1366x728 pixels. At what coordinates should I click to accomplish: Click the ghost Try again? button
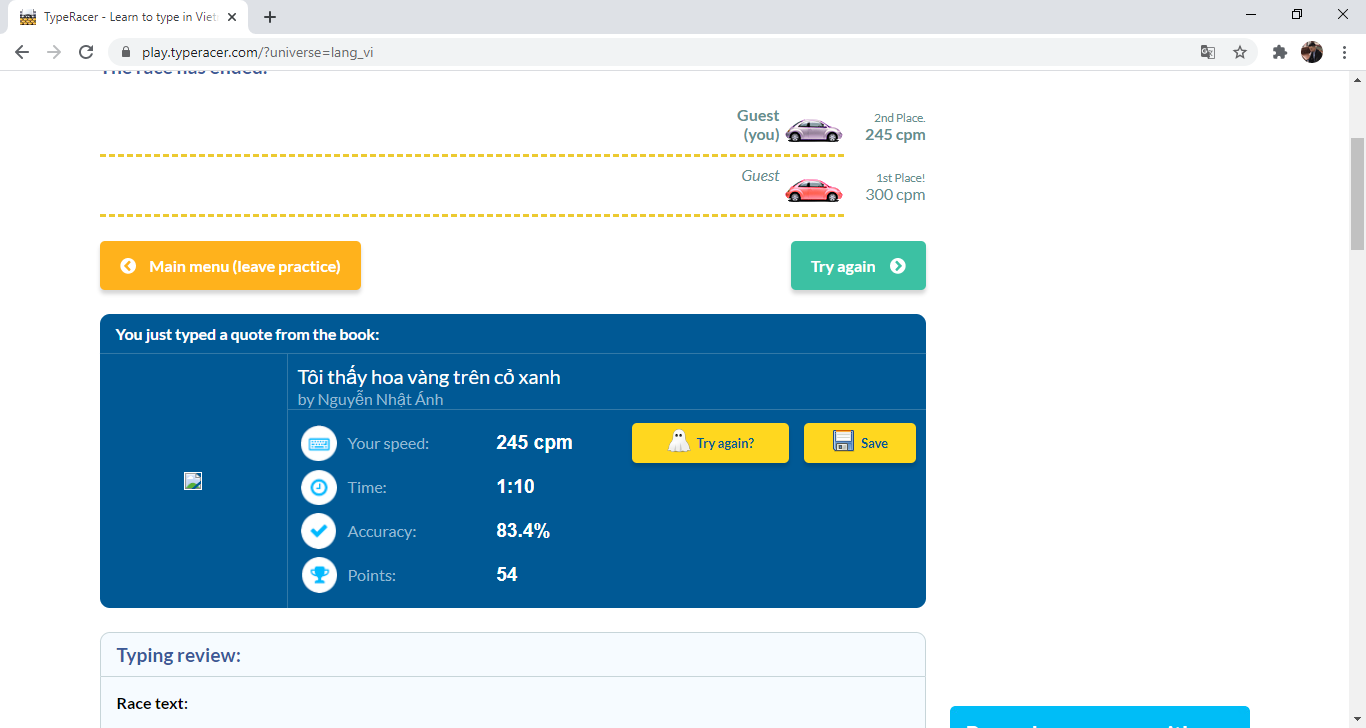click(x=710, y=443)
